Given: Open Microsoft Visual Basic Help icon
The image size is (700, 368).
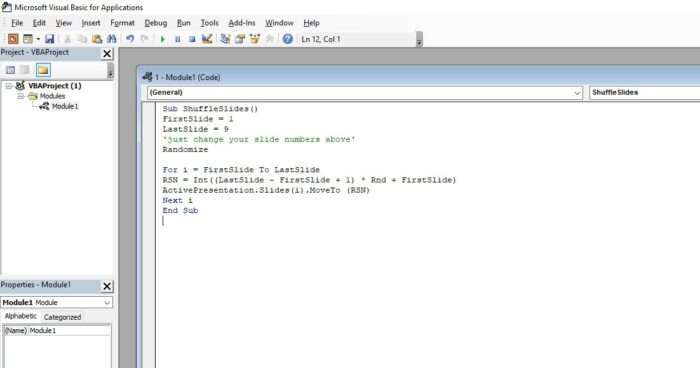Looking at the screenshot, I should click(x=288, y=39).
